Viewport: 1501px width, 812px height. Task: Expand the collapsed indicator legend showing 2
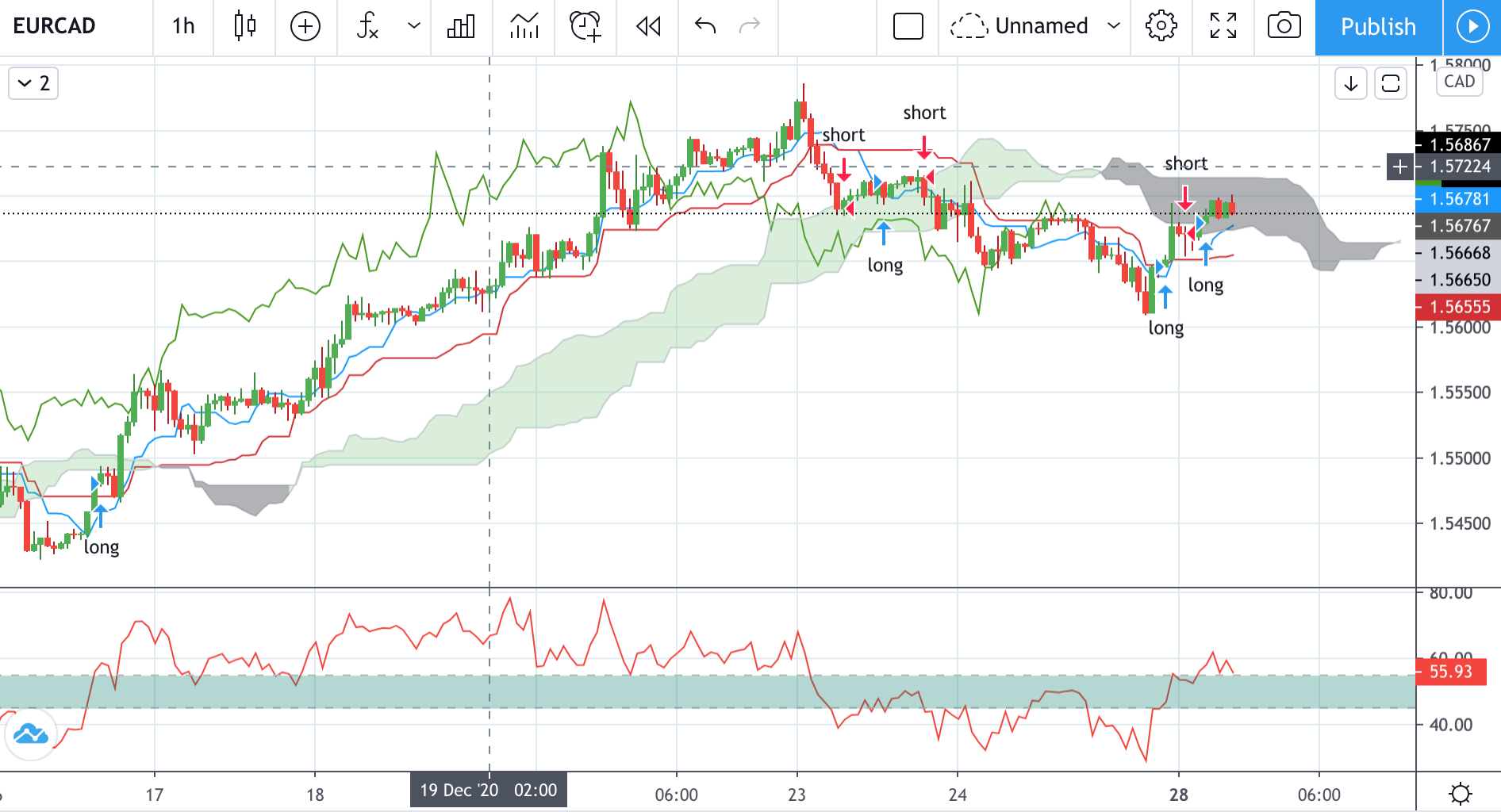pos(33,83)
